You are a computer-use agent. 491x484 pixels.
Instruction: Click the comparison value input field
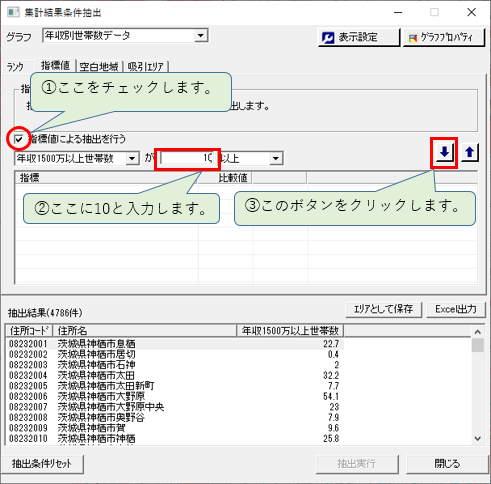[188, 158]
